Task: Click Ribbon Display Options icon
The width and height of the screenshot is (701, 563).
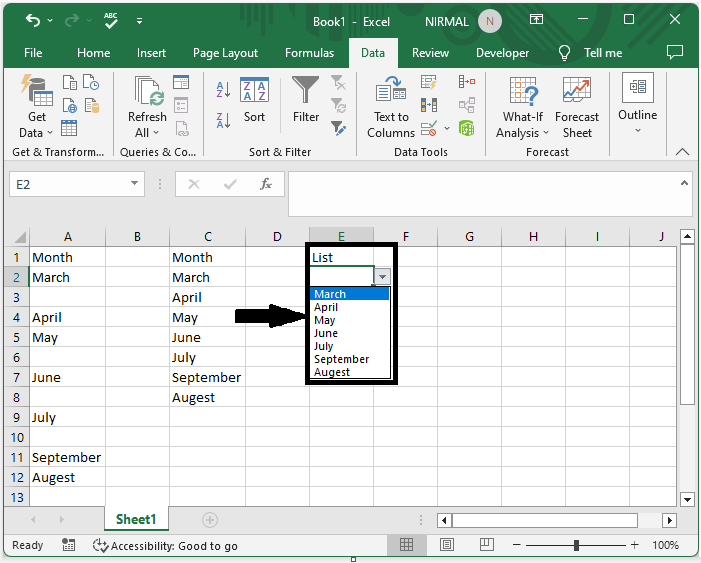Action: pos(536,19)
